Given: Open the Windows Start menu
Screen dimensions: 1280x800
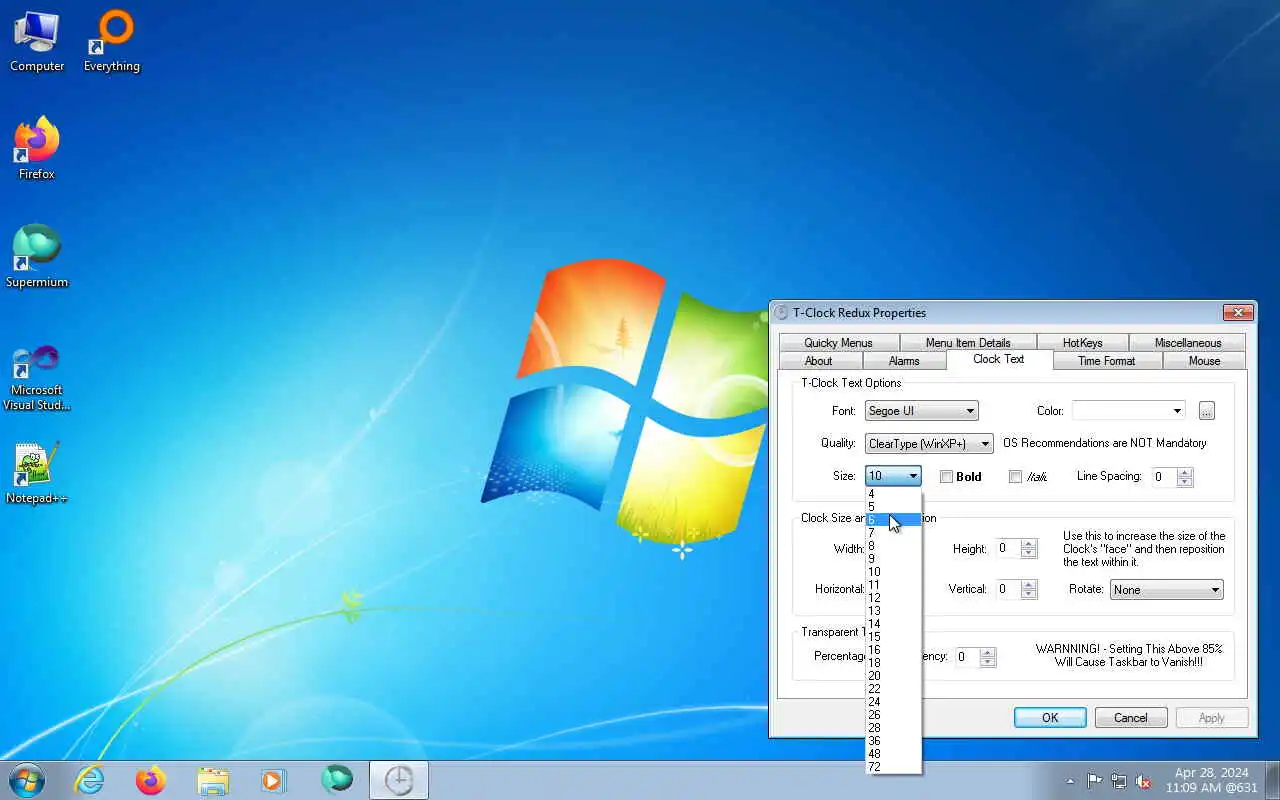Looking at the screenshot, I should [x=26, y=780].
